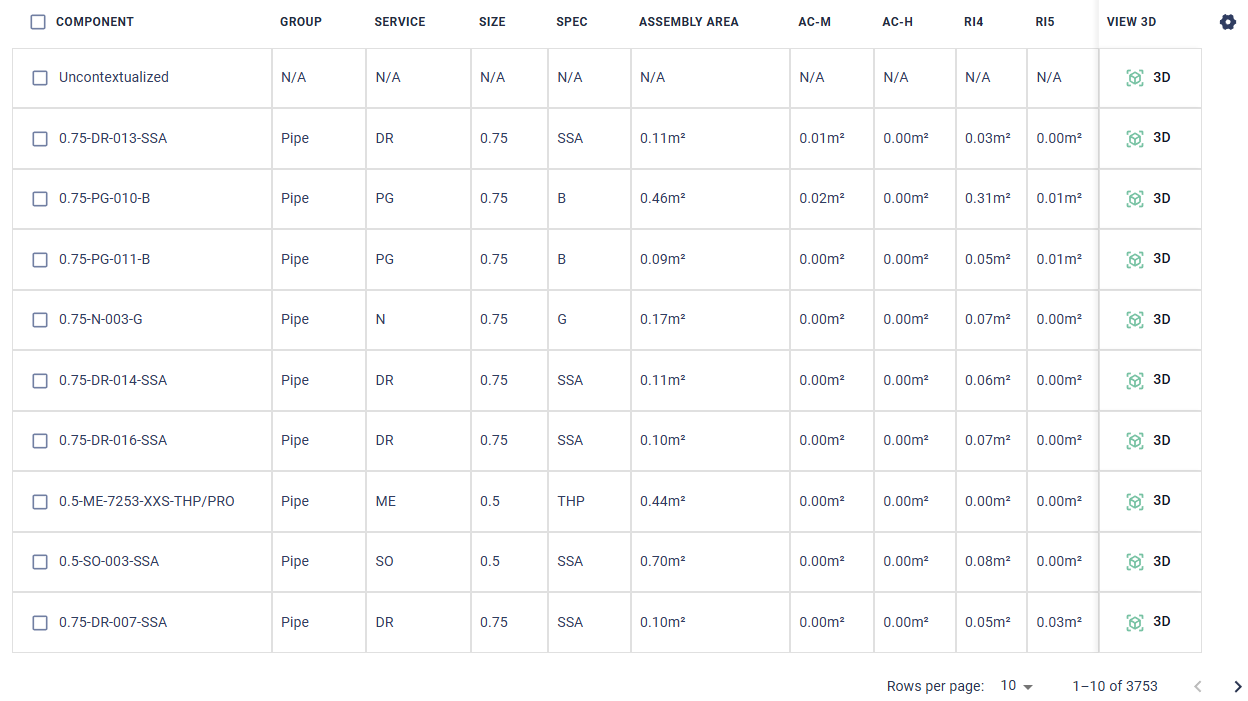The height and width of the screenshot is (701, 1248).
Task: Go to previous page of results
Action: (x=1198, y=686)
